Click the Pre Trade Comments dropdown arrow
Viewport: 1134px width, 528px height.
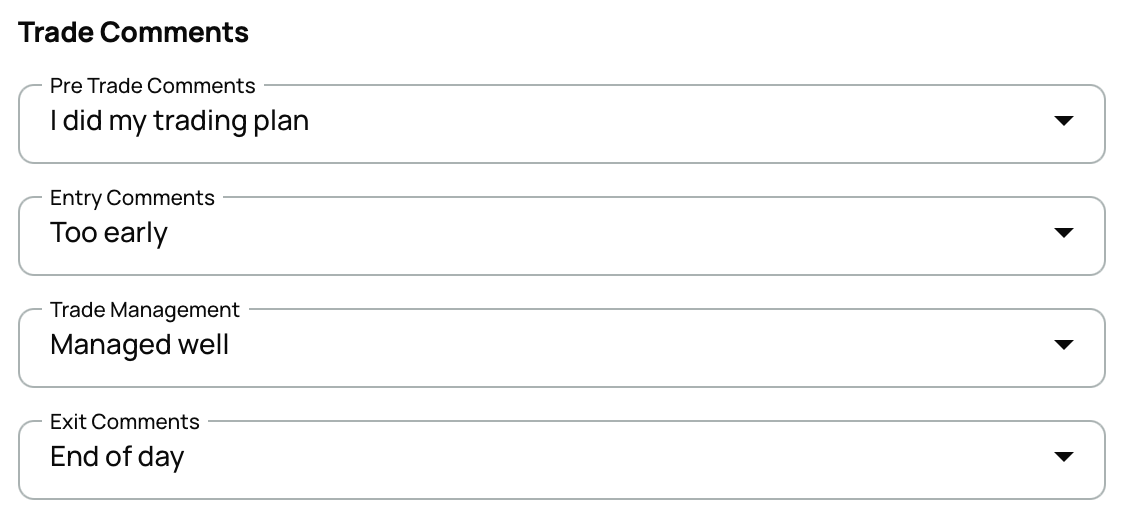[1064, 121]
